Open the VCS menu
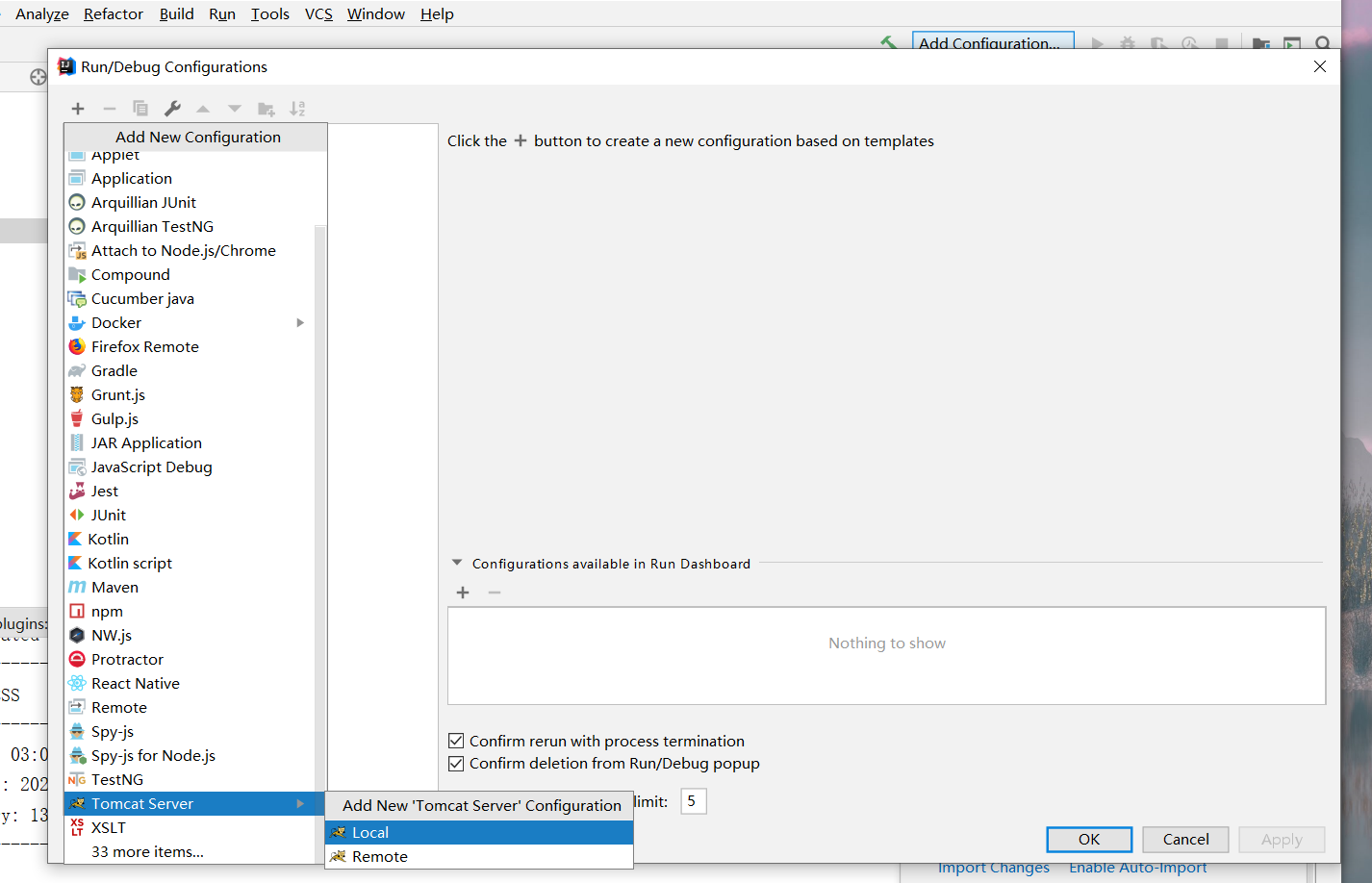The image size is (1372, 883). point(318,14)
